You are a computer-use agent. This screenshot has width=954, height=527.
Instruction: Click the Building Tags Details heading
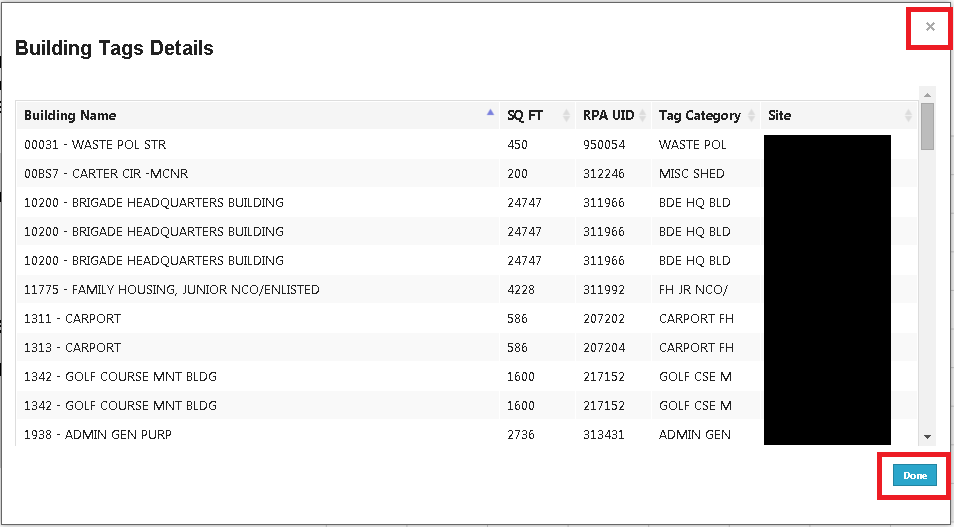114,48
